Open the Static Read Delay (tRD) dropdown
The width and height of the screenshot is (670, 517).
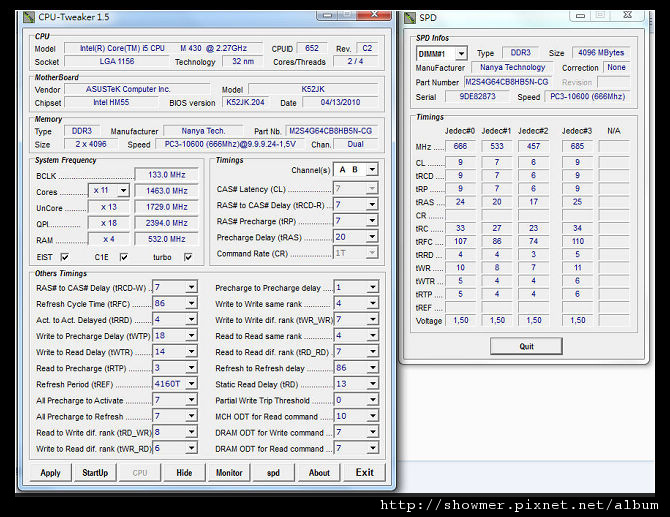click(372, 384)
